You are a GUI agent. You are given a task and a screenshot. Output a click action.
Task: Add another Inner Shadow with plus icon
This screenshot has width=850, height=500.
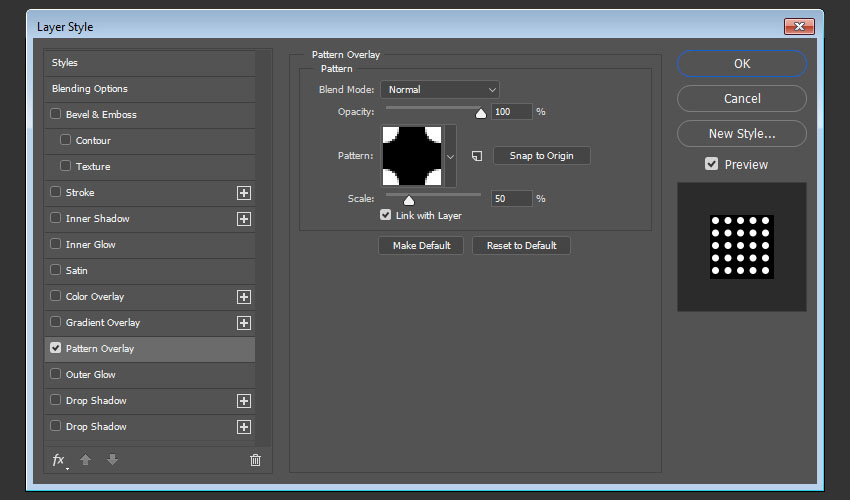coord(243,219)
